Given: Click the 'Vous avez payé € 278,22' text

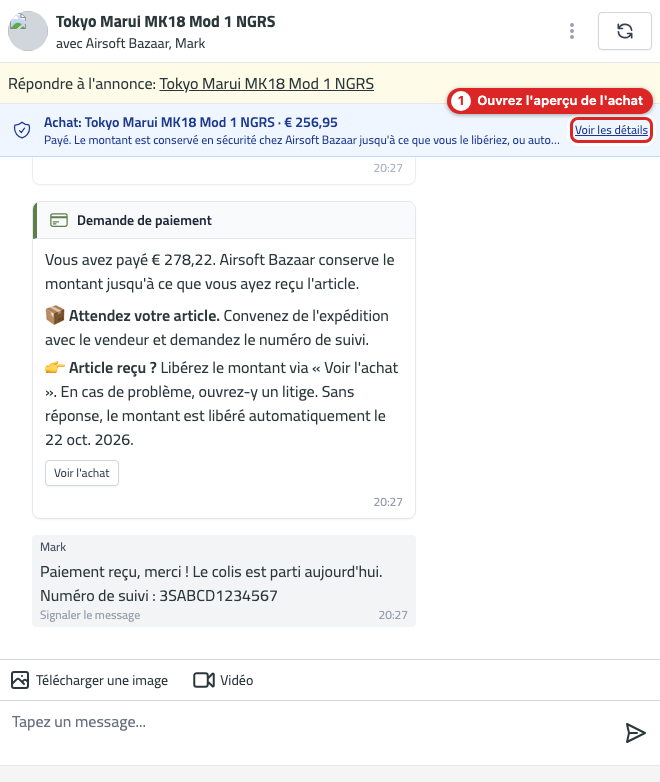Looking at the screenshot, I should pos(130,260).
